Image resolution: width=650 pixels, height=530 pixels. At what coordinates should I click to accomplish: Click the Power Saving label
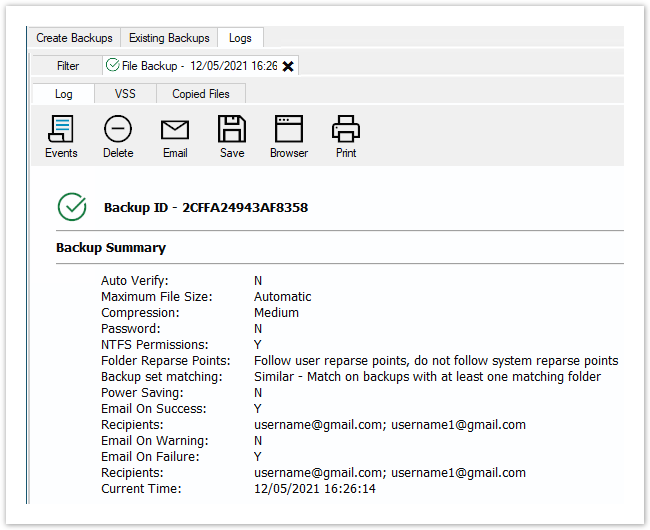[x=142, y=393]
